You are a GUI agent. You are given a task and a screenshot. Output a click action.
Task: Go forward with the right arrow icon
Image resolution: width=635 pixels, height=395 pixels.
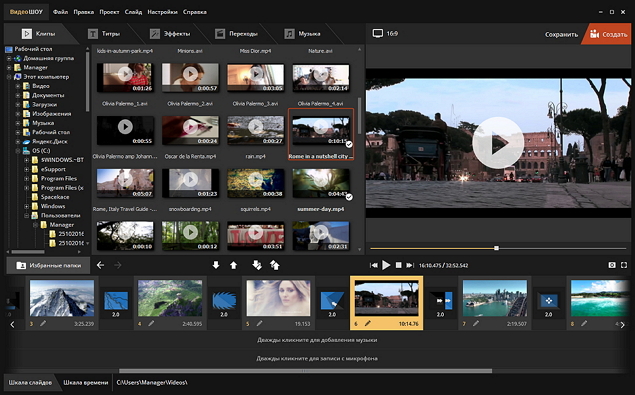pyautogui.click(x=118, y=265)
